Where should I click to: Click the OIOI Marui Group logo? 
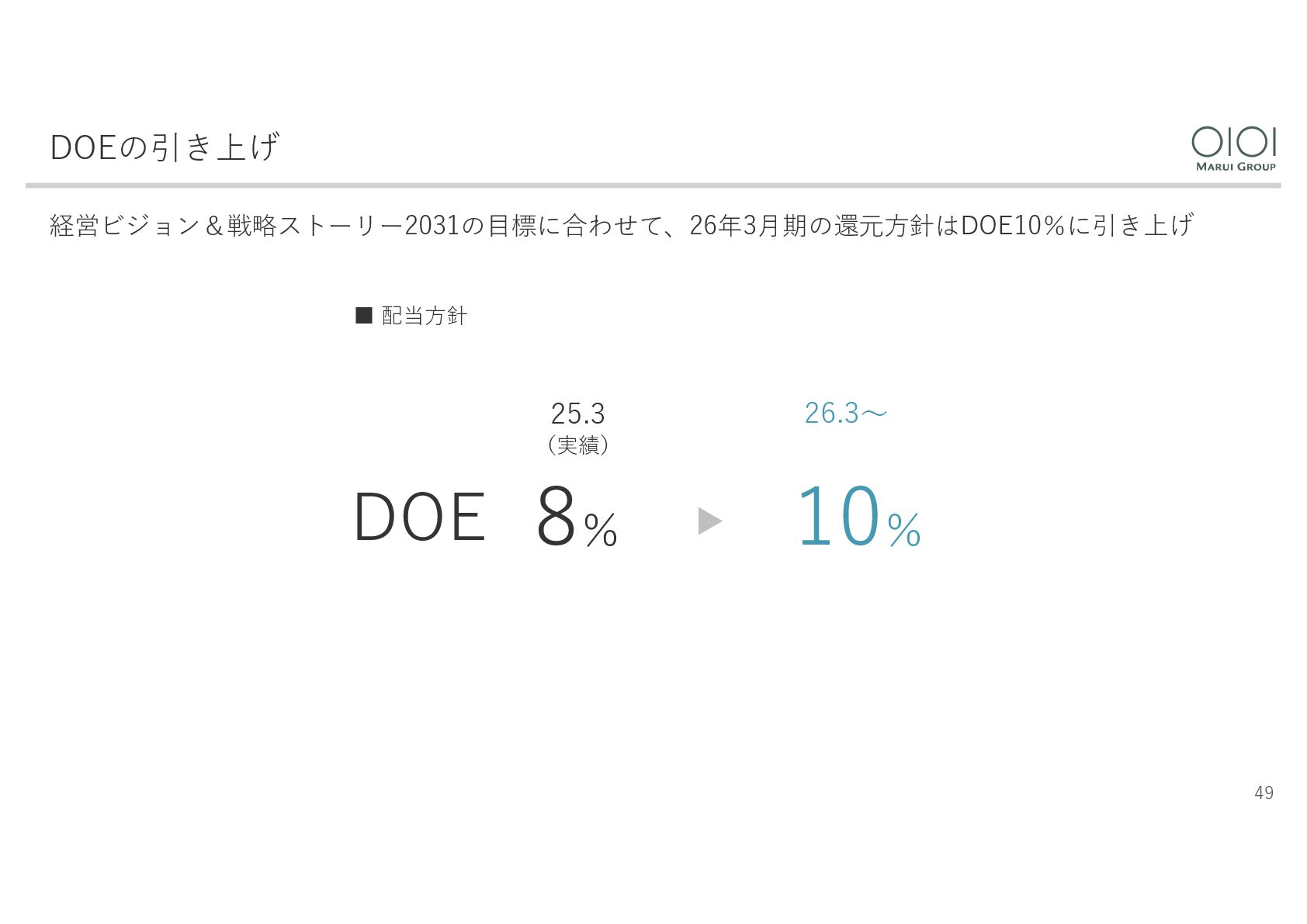pos(1234,149)
